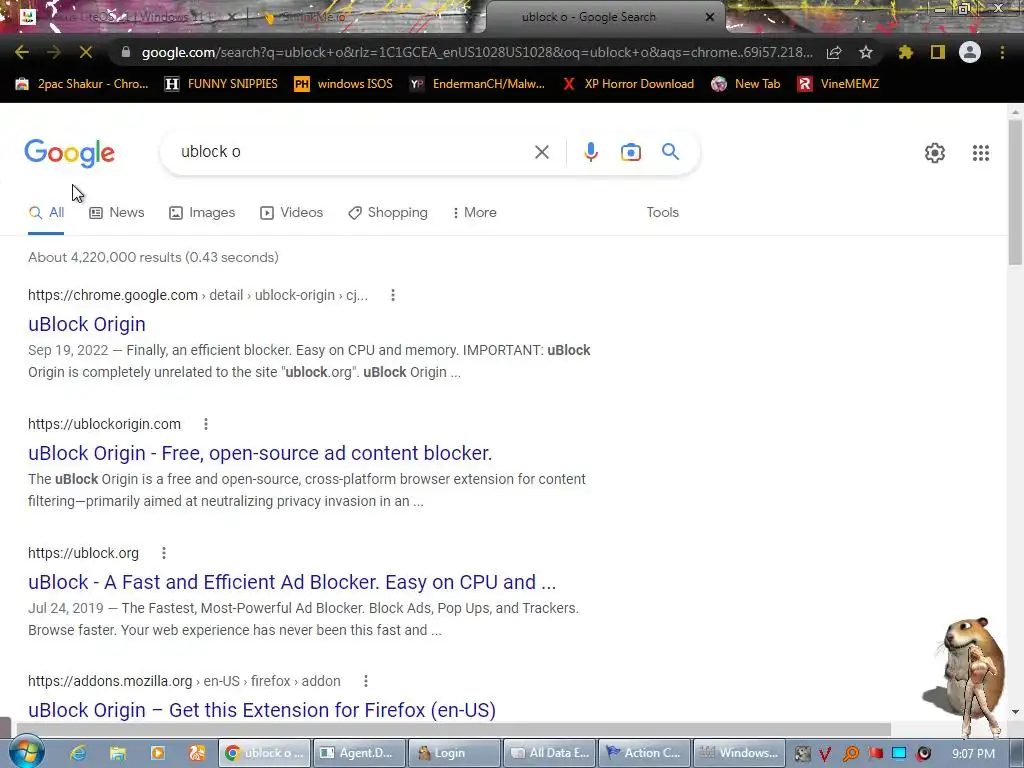Open search Tools options
The image size is (1024, 768).
click(662, 212)
